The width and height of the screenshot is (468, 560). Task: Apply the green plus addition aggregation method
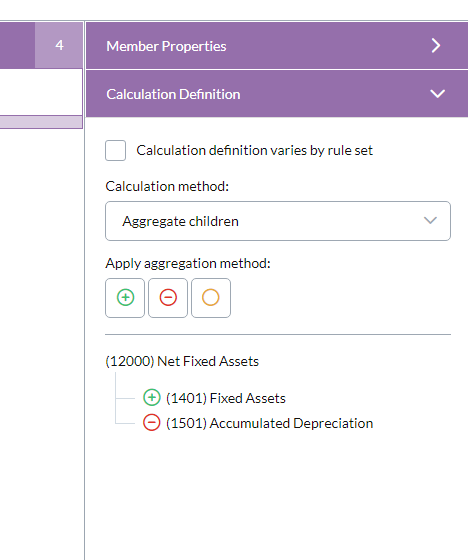[x=125, y=298]
